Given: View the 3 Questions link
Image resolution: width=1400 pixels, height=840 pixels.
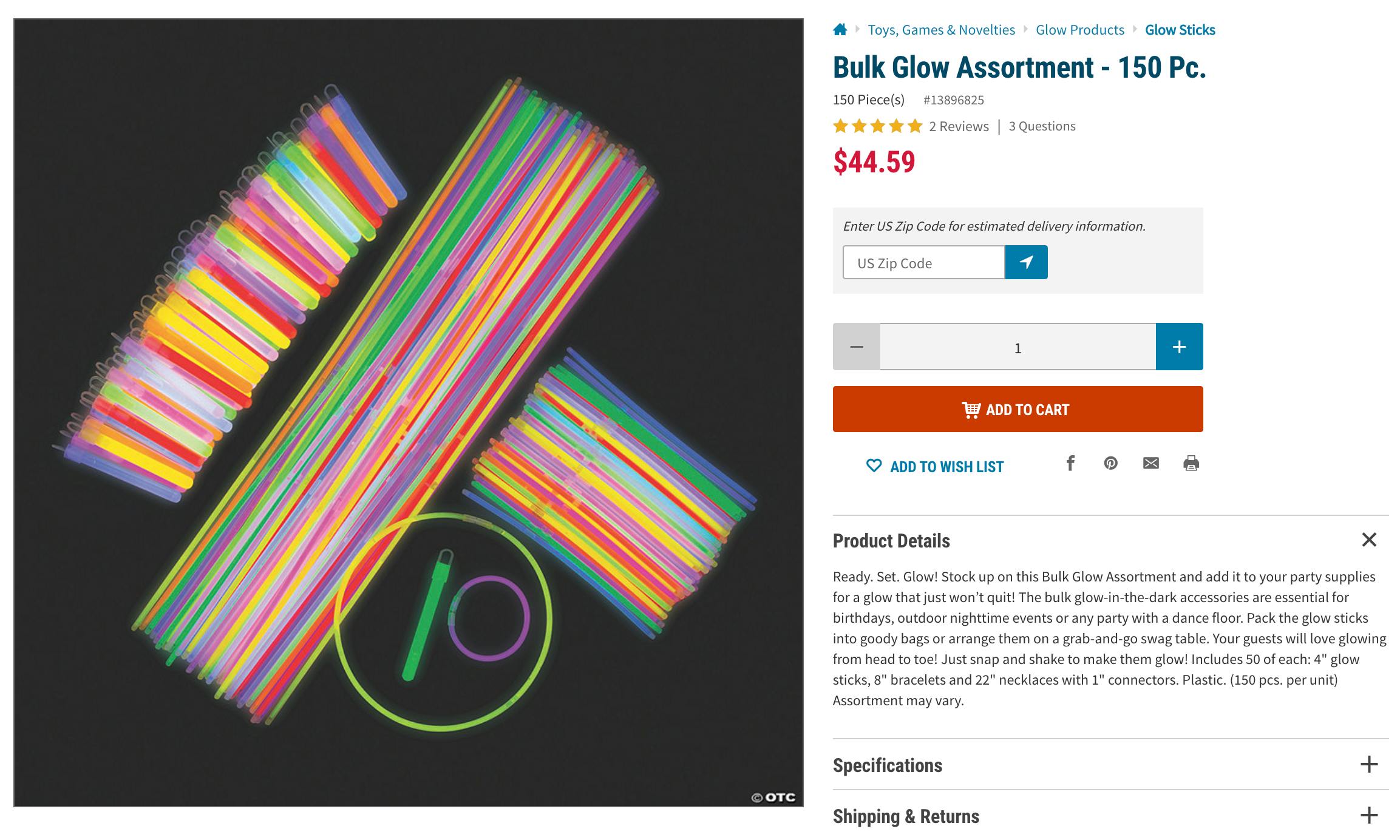Looking at the screenshot, I should tap(1042, 126).
